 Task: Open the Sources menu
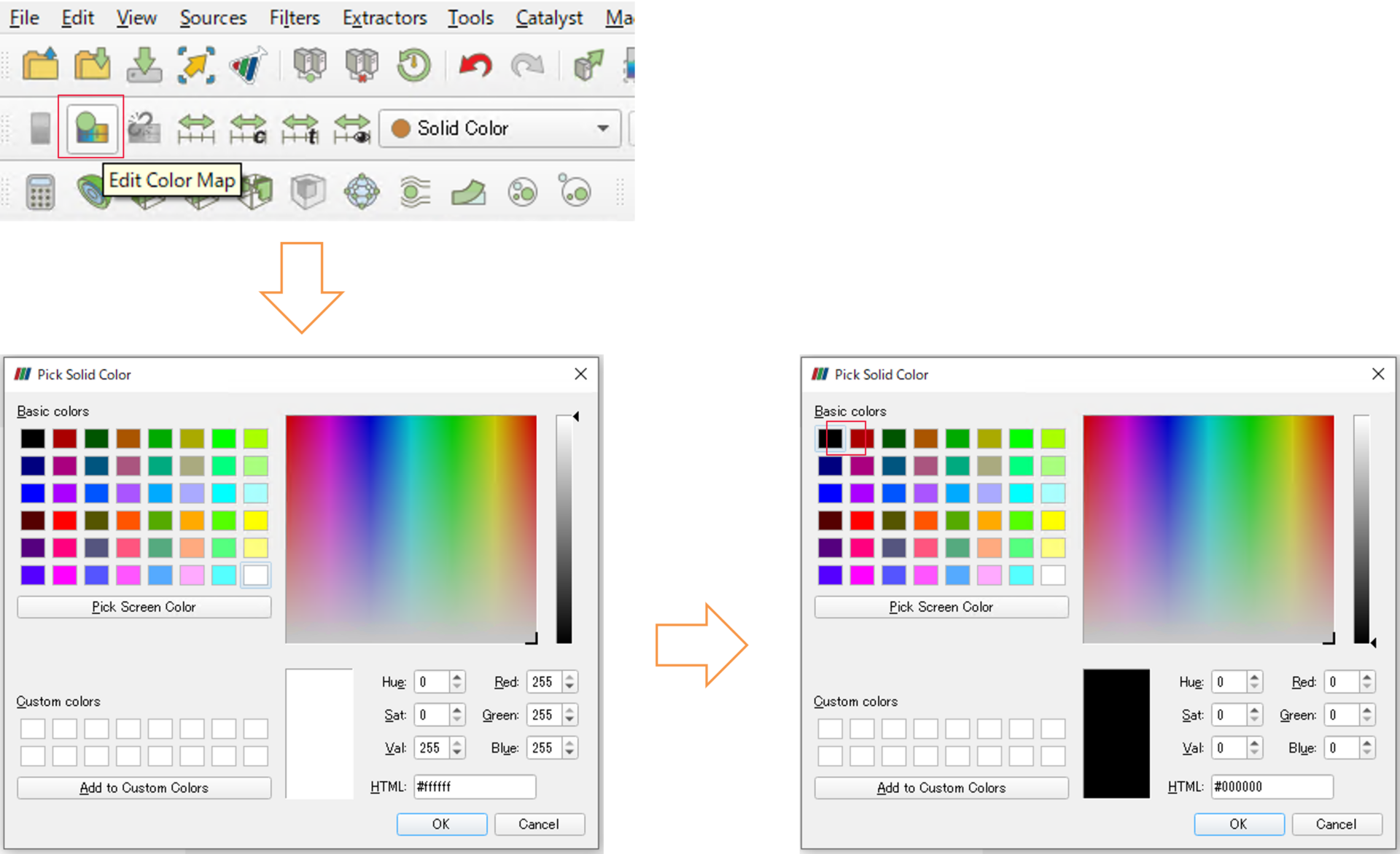tap(213, 18)
